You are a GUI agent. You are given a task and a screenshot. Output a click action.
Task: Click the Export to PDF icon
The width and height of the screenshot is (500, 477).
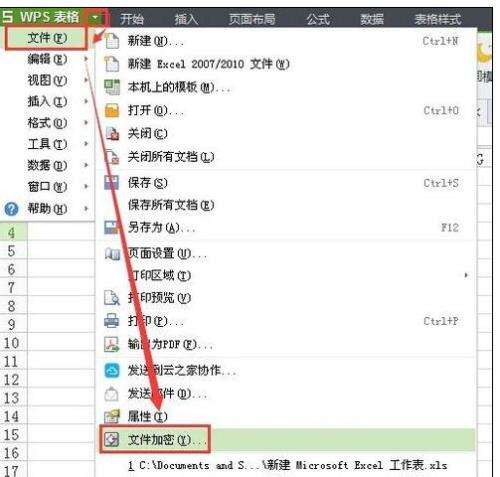pos(112,344)
